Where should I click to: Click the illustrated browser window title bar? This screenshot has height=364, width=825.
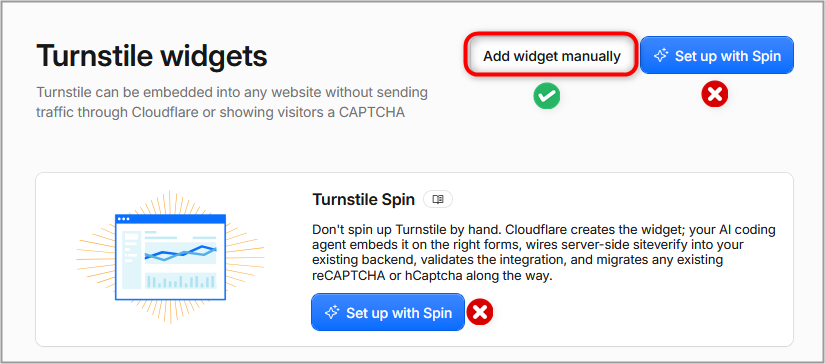pyautogui.click(x=170, y=218)
